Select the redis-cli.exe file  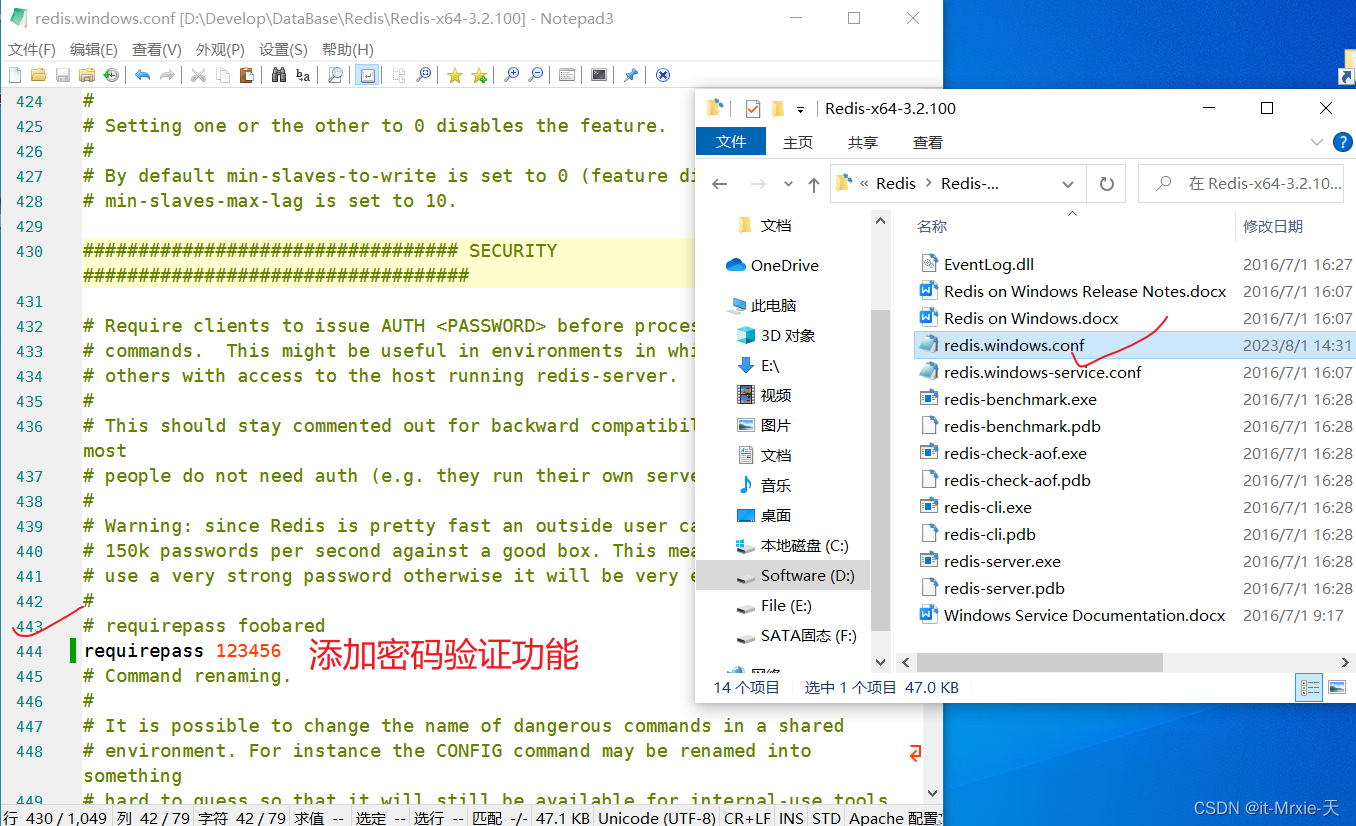click(988, 507)
